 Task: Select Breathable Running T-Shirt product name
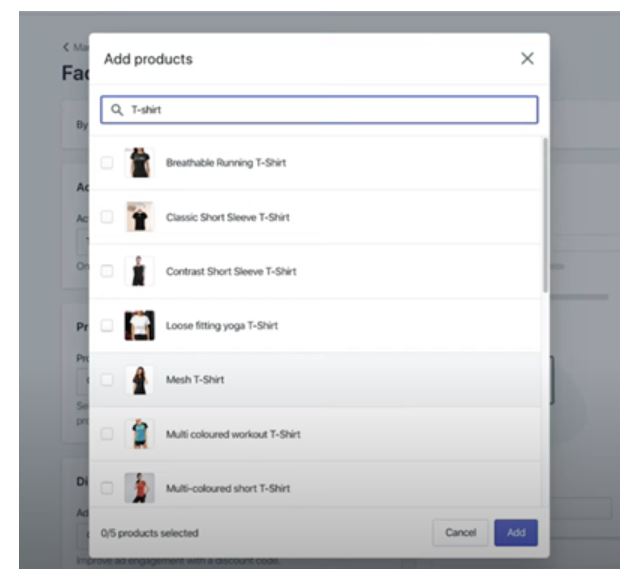click(226, 163)
